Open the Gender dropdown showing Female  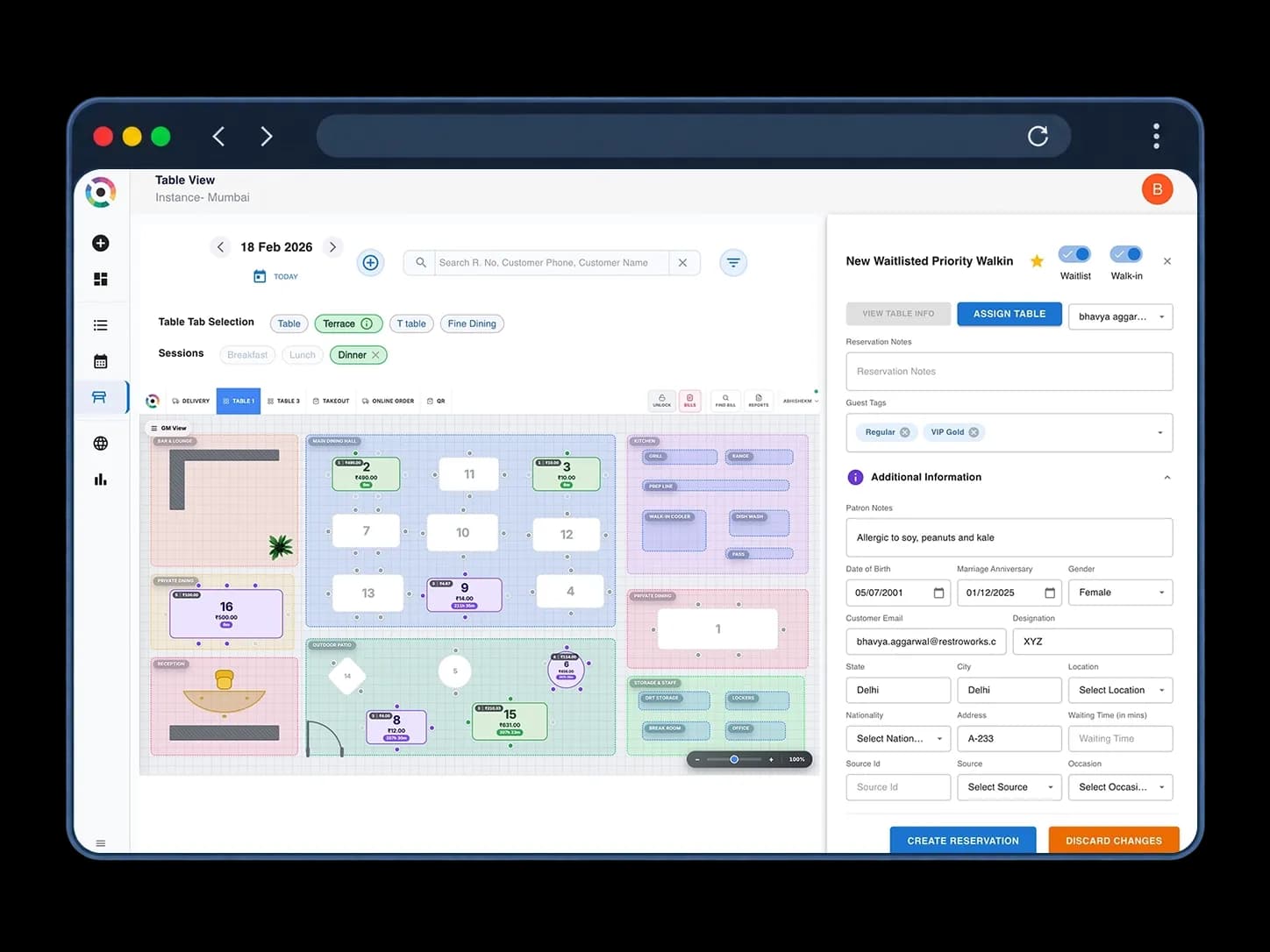coord(1120,593)
